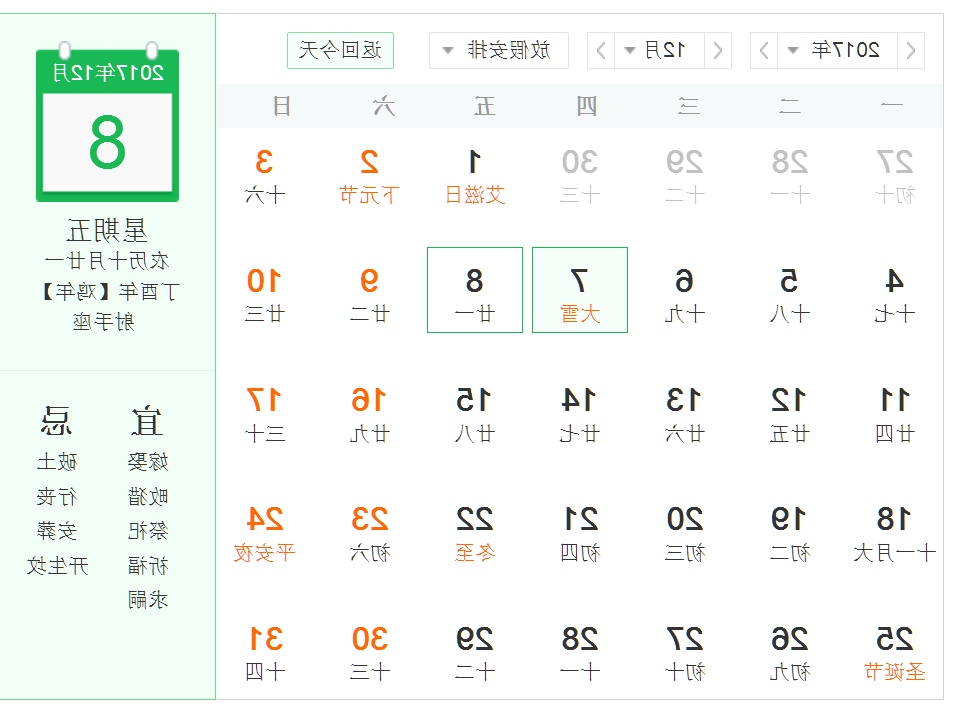
Task: Click the 安葬 entry under 忌
Action: click(57, 531)
